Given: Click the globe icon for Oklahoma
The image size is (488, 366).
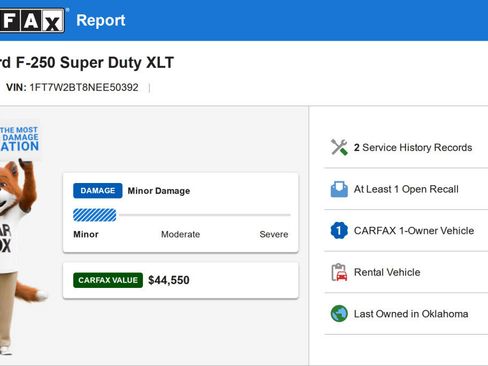Looking at the screenshot, I should pos(339,314).
